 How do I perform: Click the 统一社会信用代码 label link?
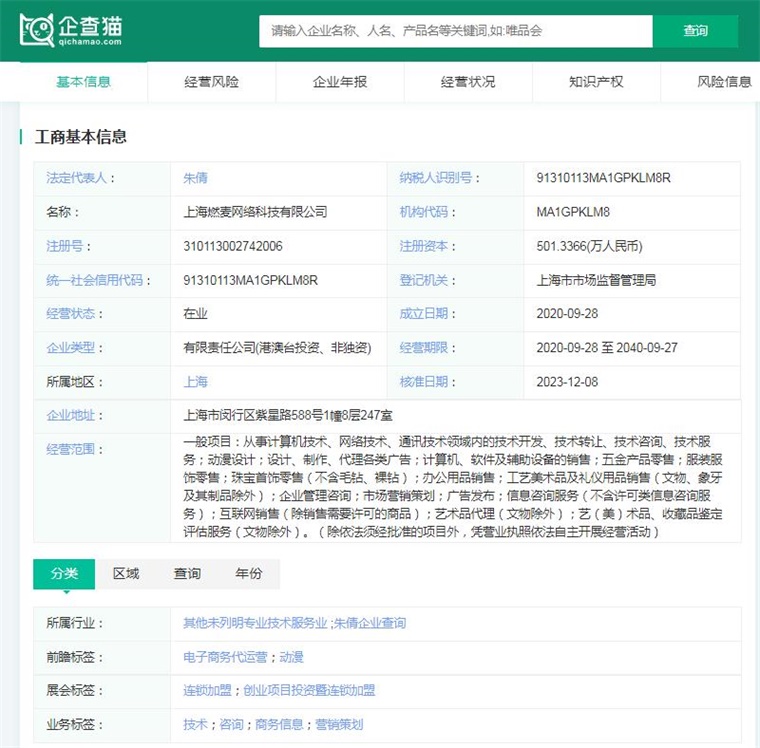click(x=95, y=280)
